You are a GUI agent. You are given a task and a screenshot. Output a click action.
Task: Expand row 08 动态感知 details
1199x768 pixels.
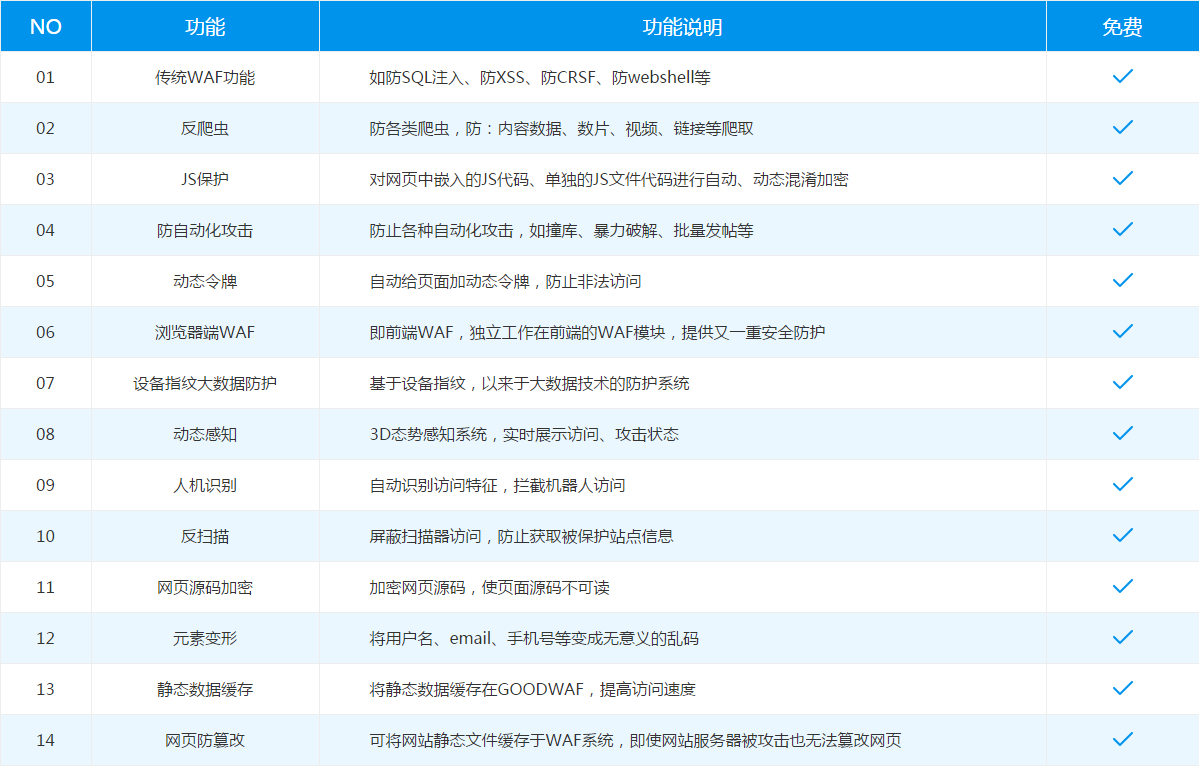pyautogui.click(x=205, y=434)
